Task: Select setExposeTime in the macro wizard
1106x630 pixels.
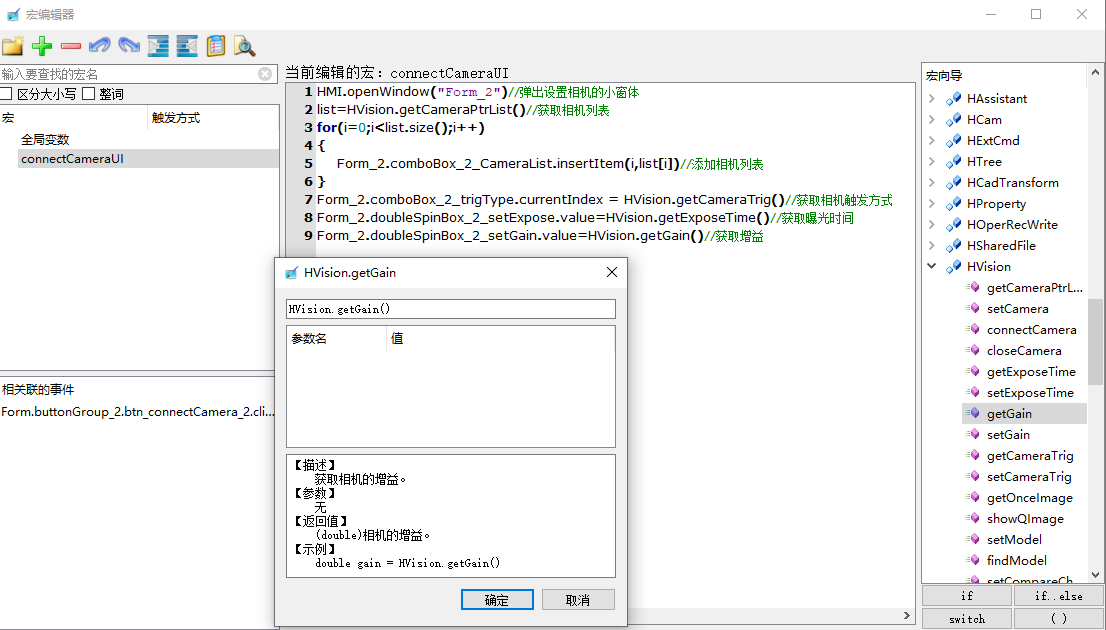Action: tap(1030, 393)
